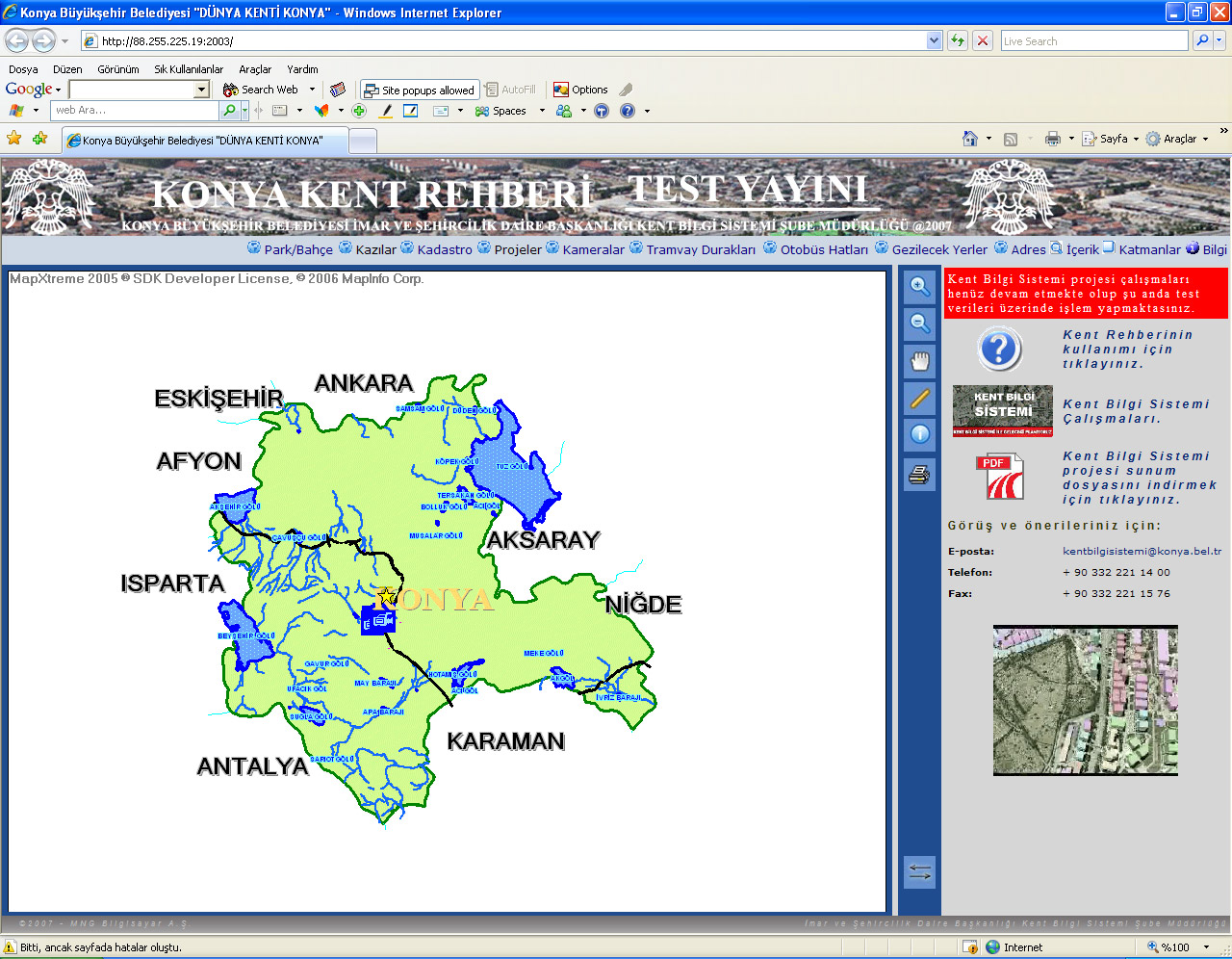Open the Kent Rehberi help question icon
The height and width of the screenshot is (959, 1232).
pos(999,349)
